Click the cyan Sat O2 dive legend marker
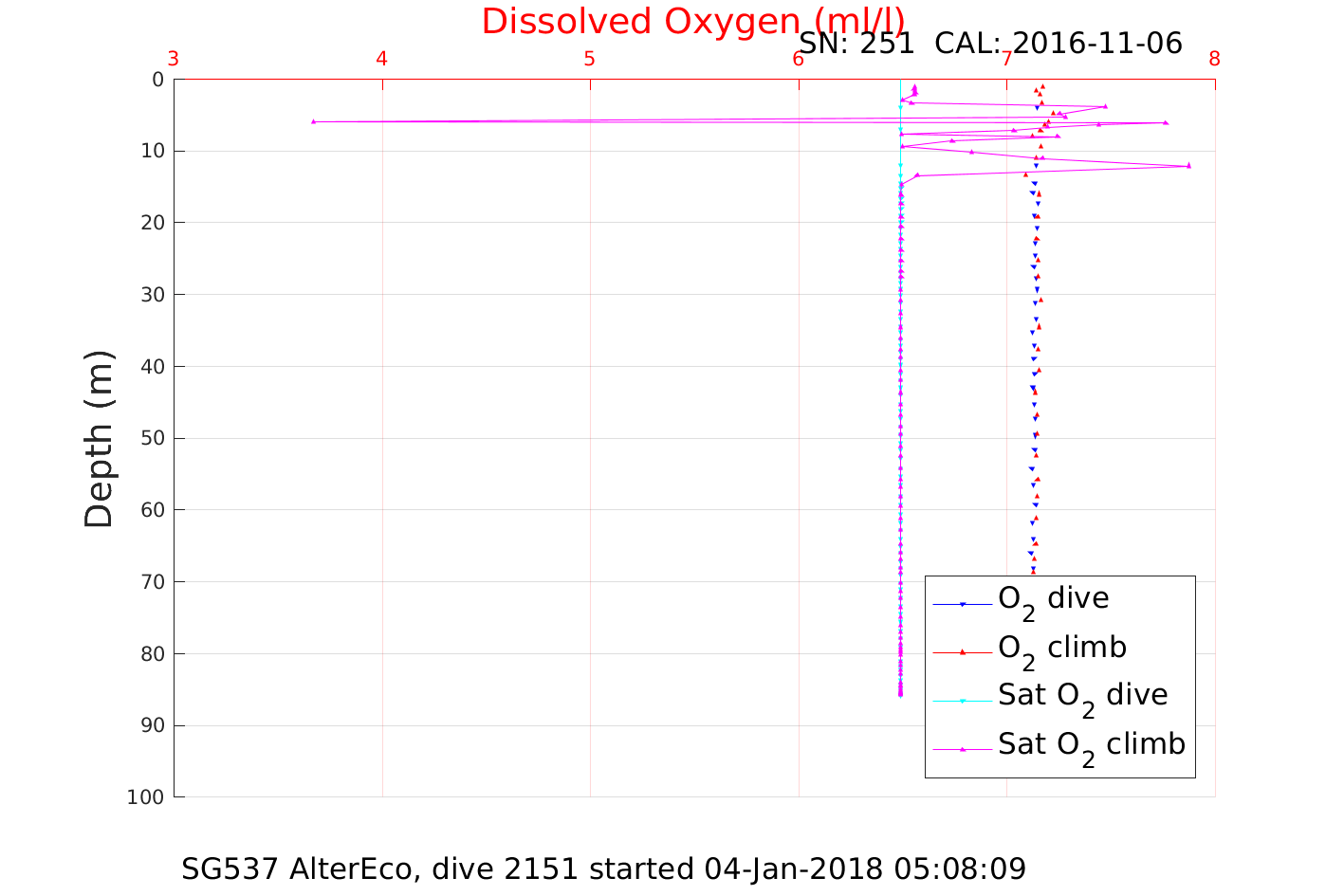 pyautogui.click(x=962, y=702)
